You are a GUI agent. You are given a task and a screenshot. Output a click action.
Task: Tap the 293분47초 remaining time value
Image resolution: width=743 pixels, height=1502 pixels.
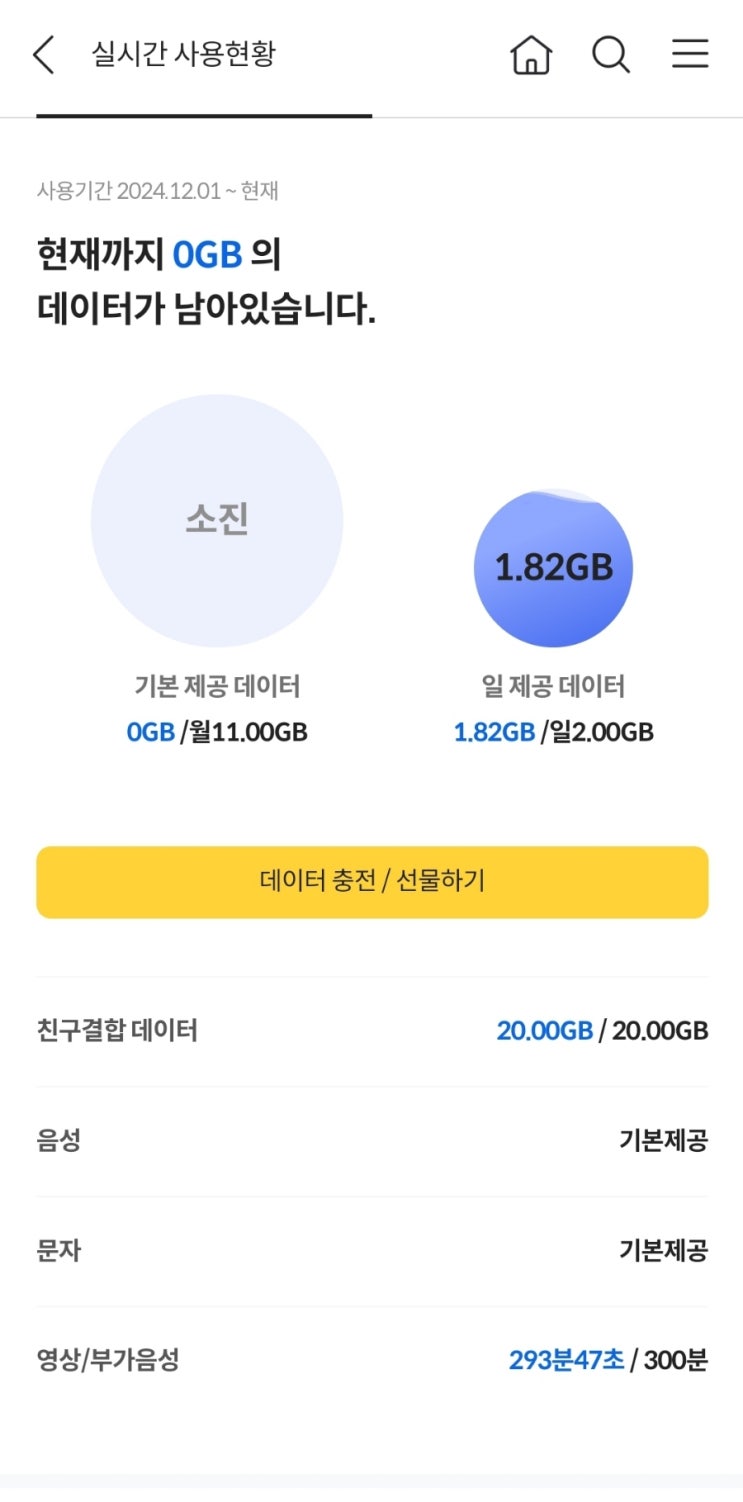566,1360
